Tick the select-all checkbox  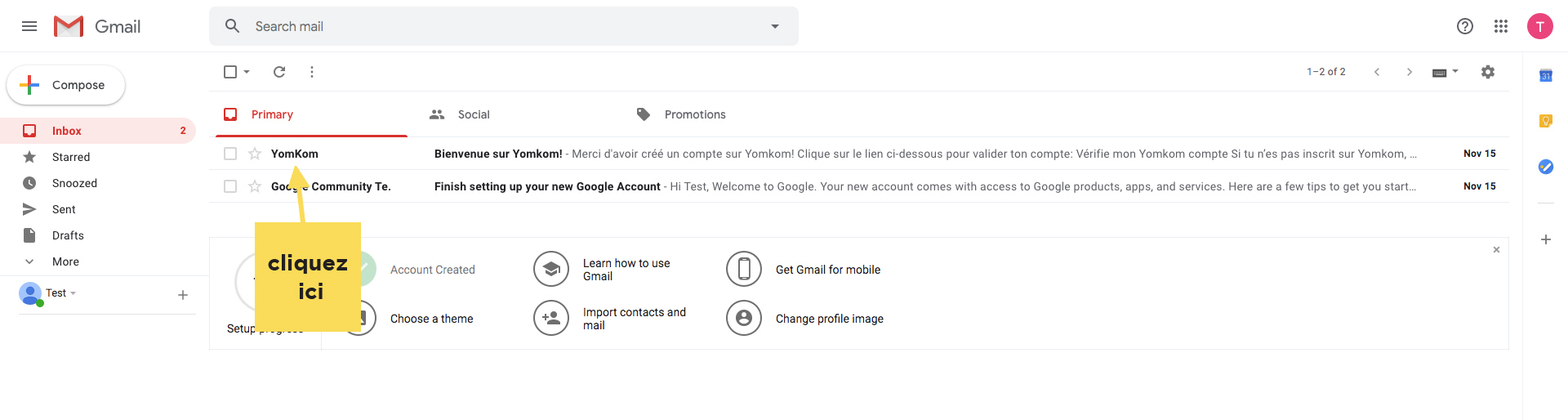(230, 72)
